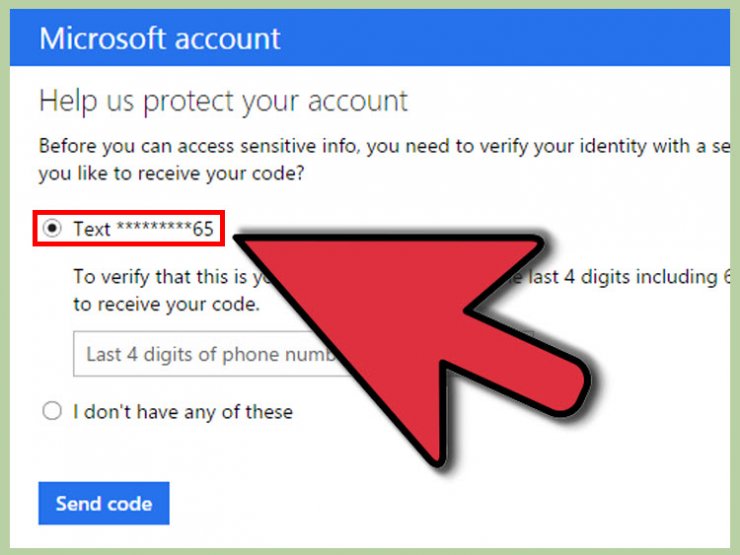Viewport: 740px width, 555px height.
Task: Select the Text *********65 radio button
Action: 52,228
